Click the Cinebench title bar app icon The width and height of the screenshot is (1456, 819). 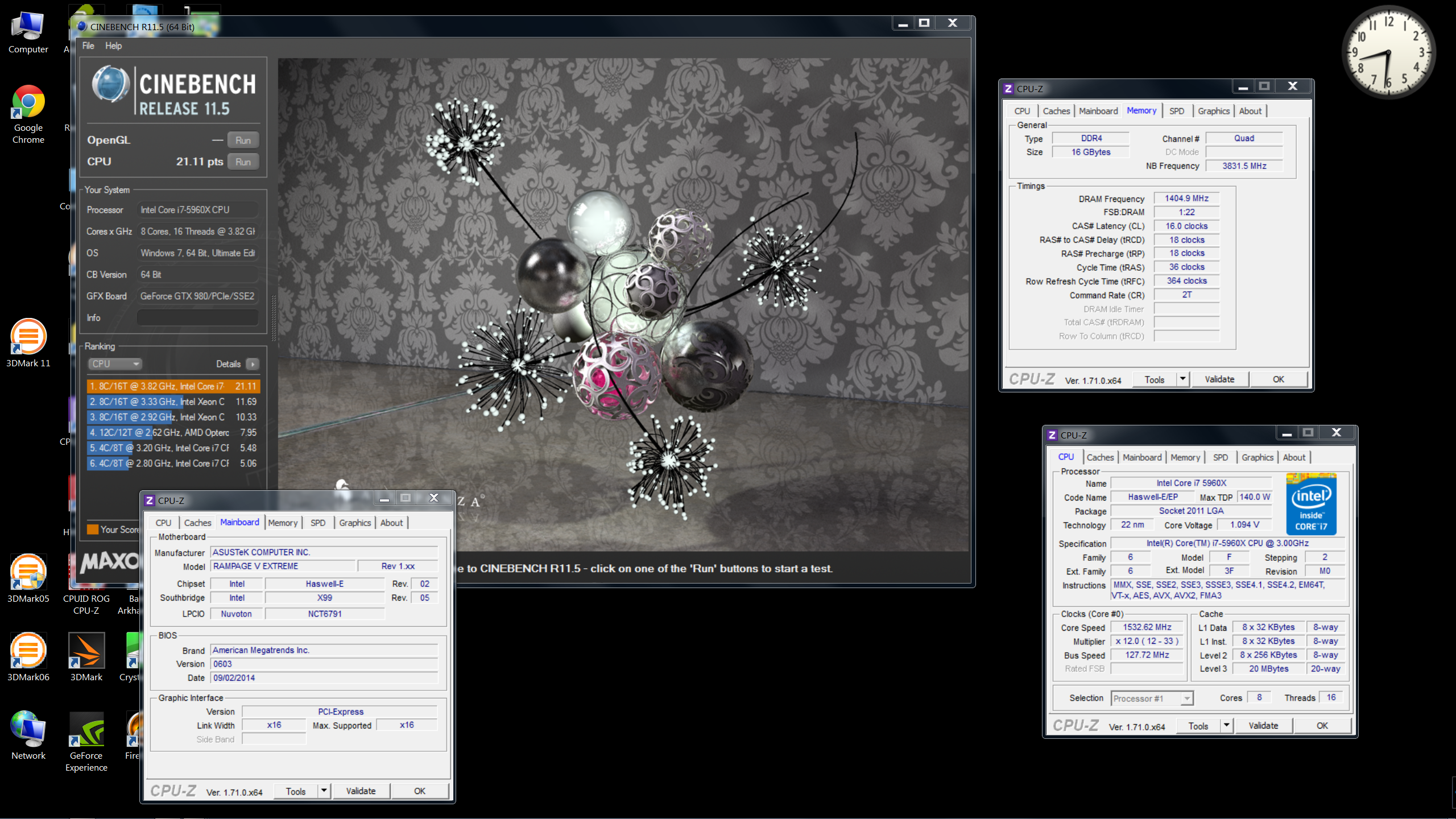coord(82,26)
